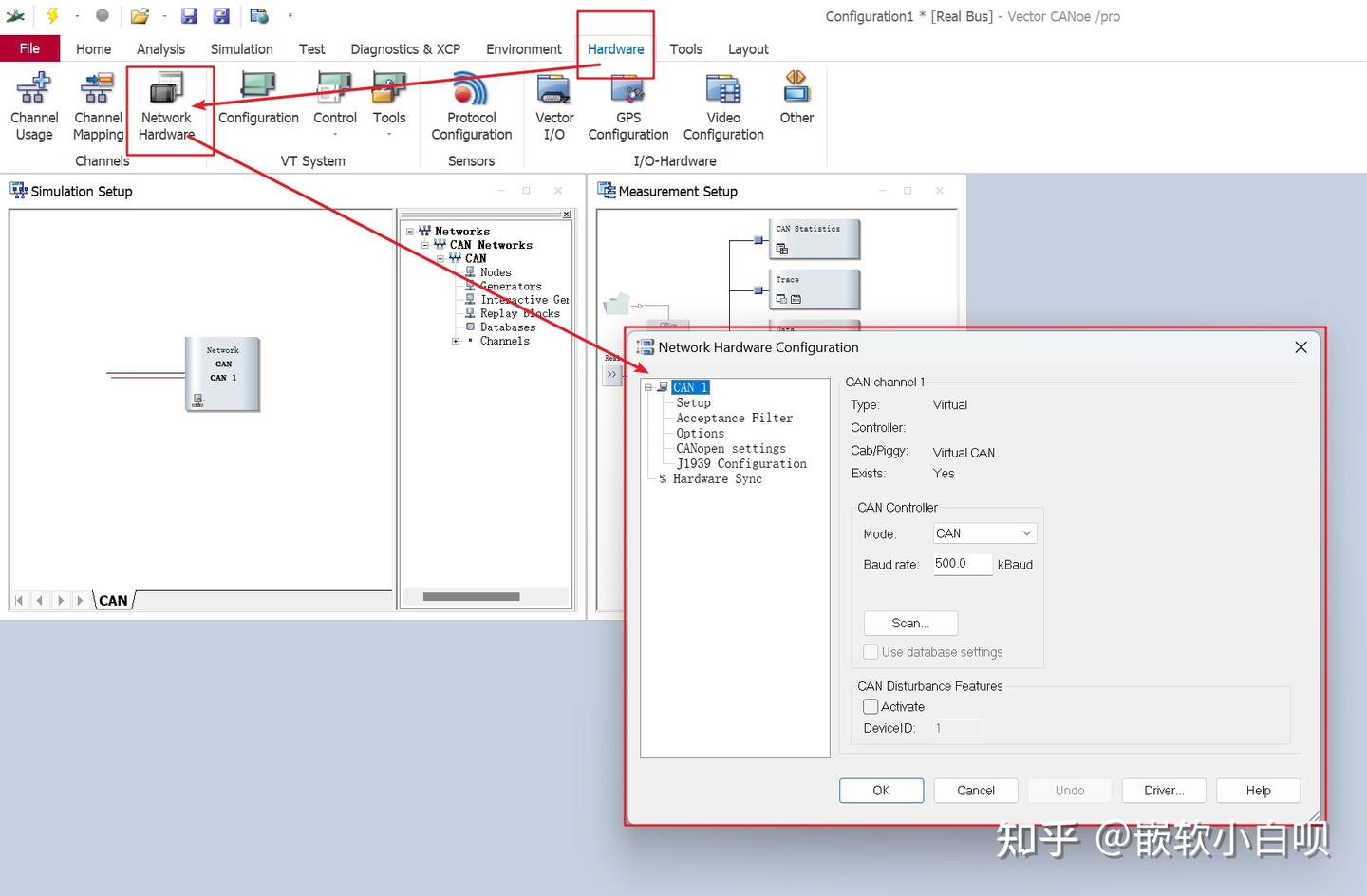
Task: Collapse the CAN Networks tree node
Action: tap(425, 245)
